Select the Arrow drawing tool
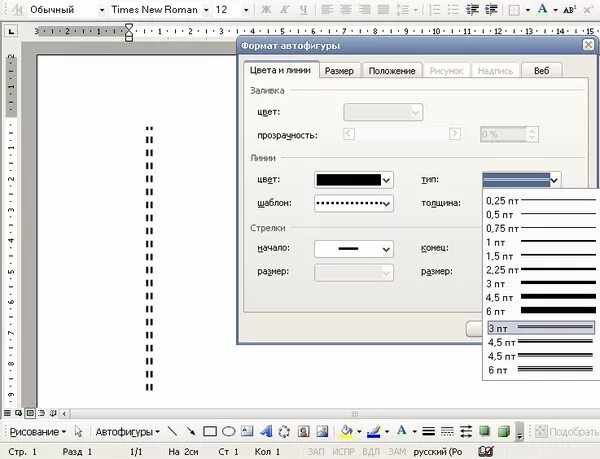Viewport: 600px width, 459px height. click(191, 431)
